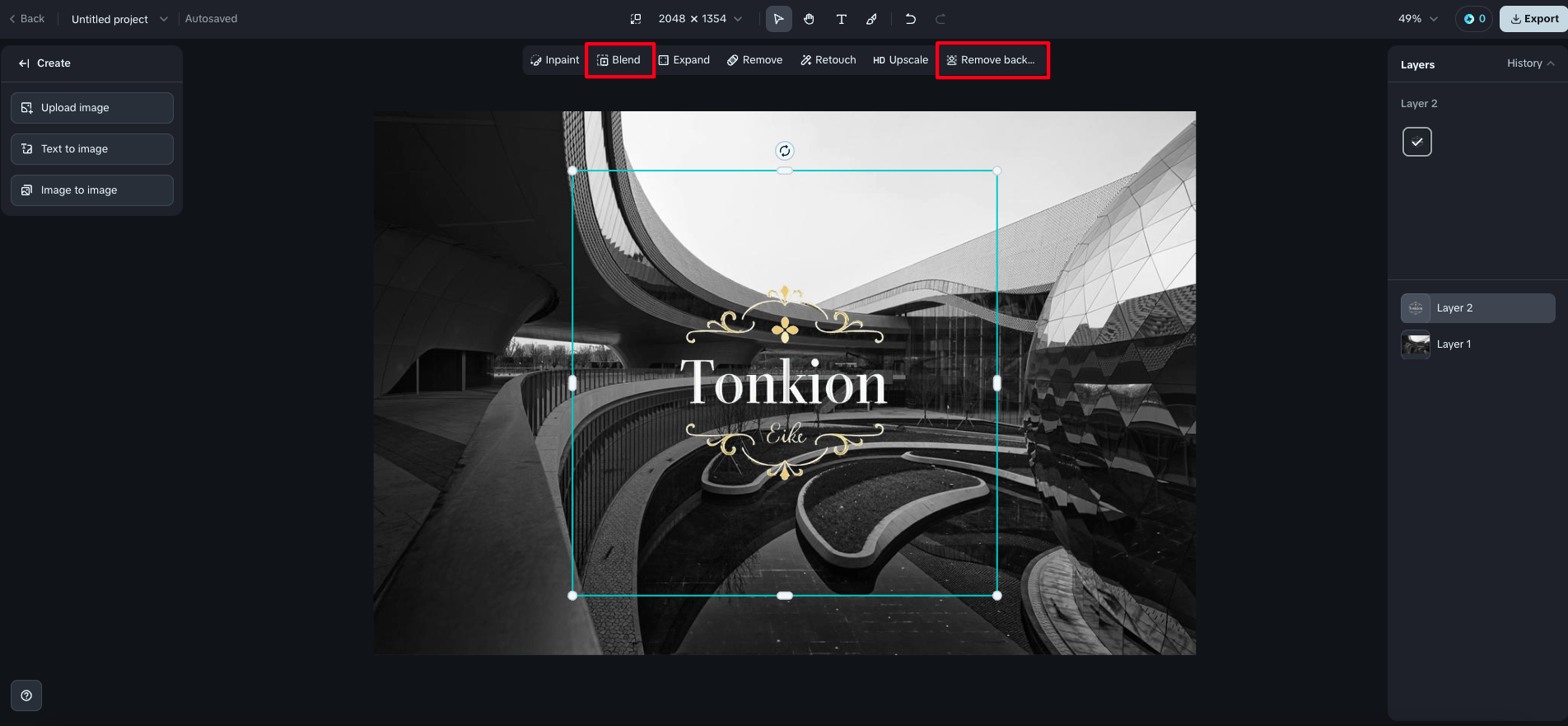Open Text to image generator
Screen dimensions: 1568x726
[x=92, y=149]
